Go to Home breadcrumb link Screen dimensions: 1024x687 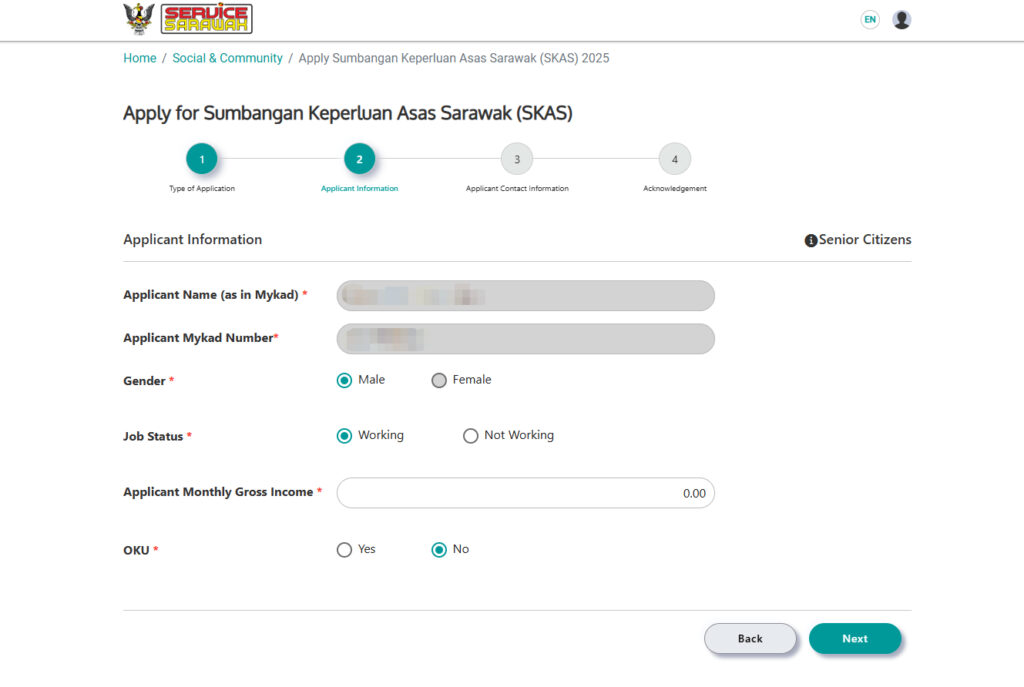(140, 58)
